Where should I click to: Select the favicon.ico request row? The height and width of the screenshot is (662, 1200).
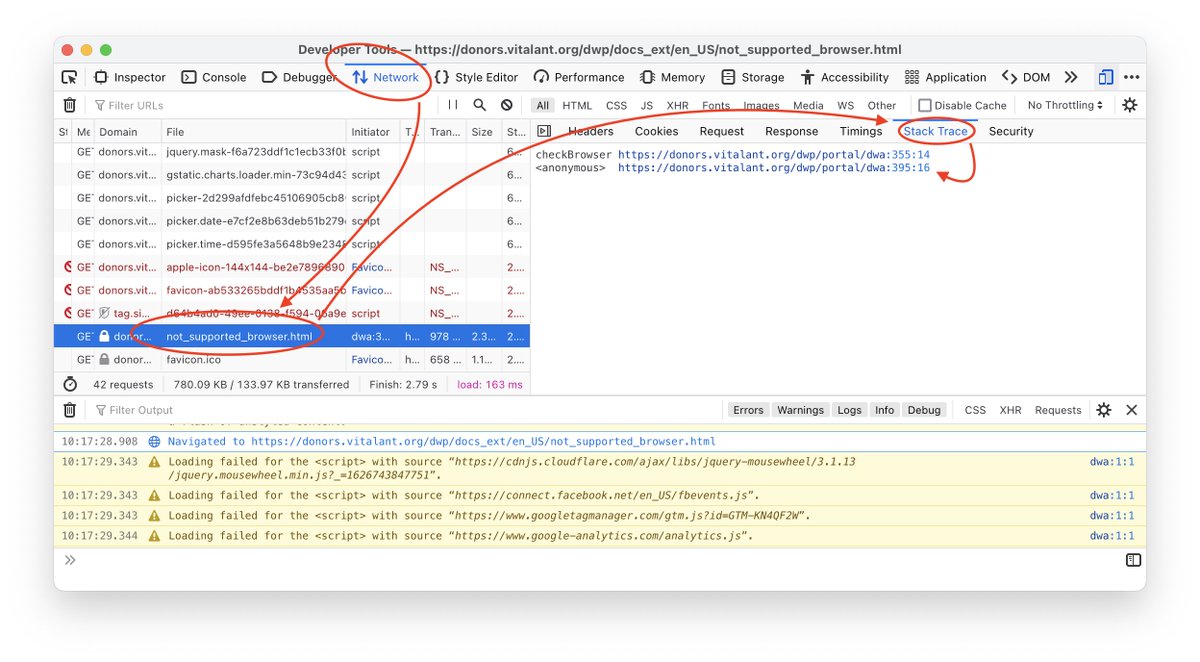(292, 359)
